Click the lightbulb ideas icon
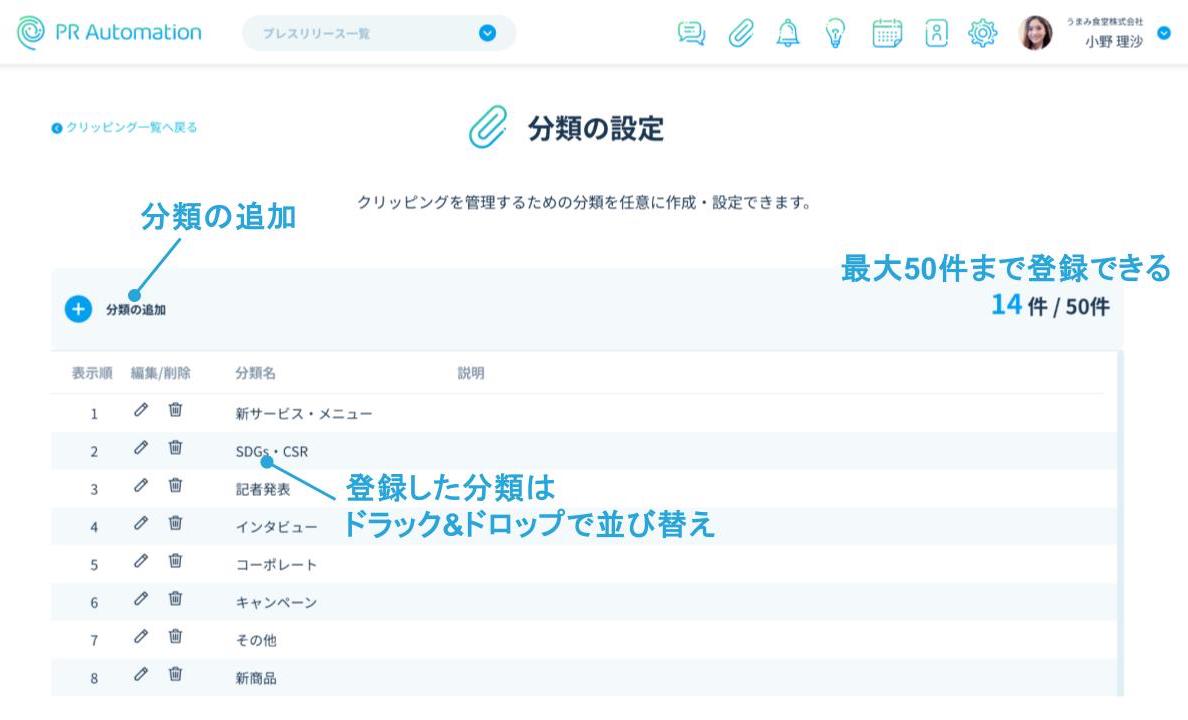 point(834,33)
